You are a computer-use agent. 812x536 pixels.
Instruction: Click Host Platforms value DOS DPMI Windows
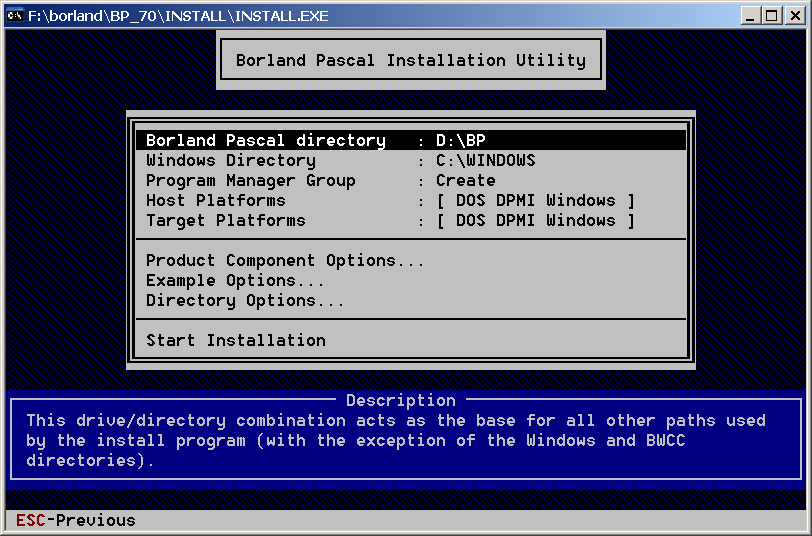pyautogui.click(x=535, y=200)
